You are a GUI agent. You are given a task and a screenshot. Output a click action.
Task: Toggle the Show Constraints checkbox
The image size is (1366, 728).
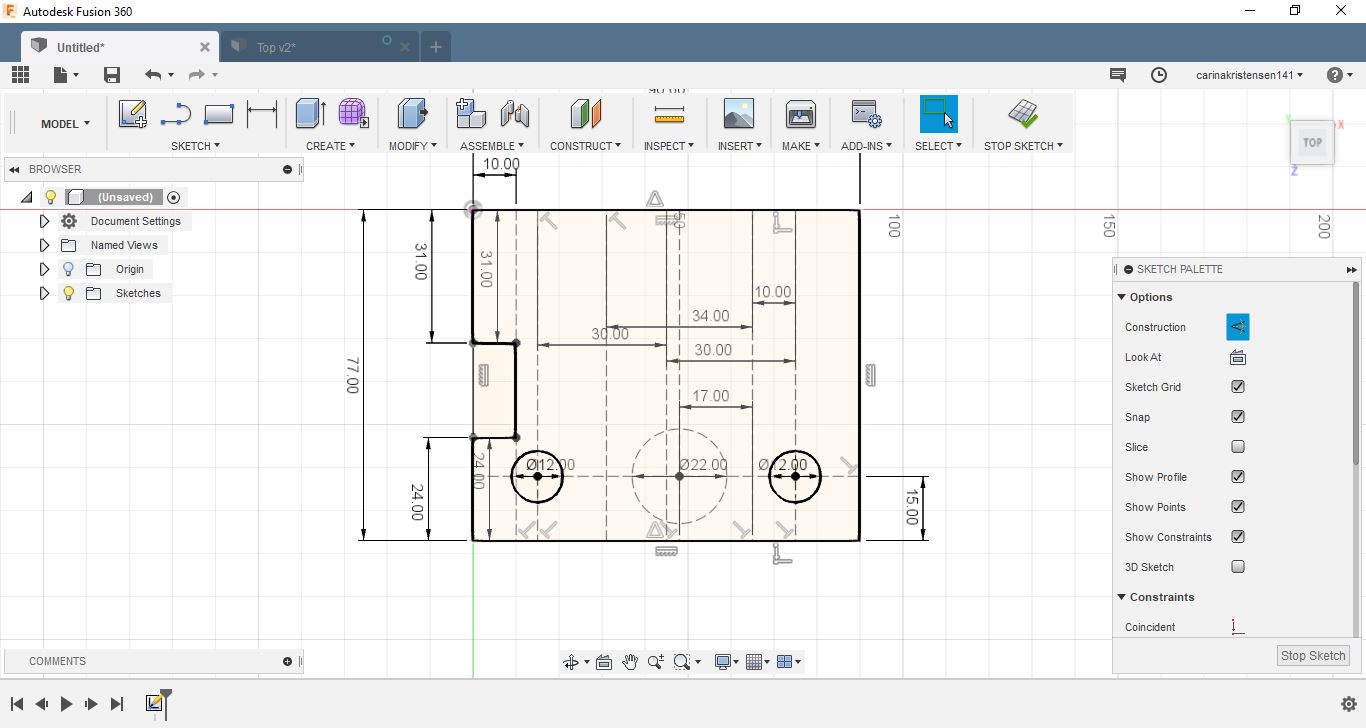1238,537
